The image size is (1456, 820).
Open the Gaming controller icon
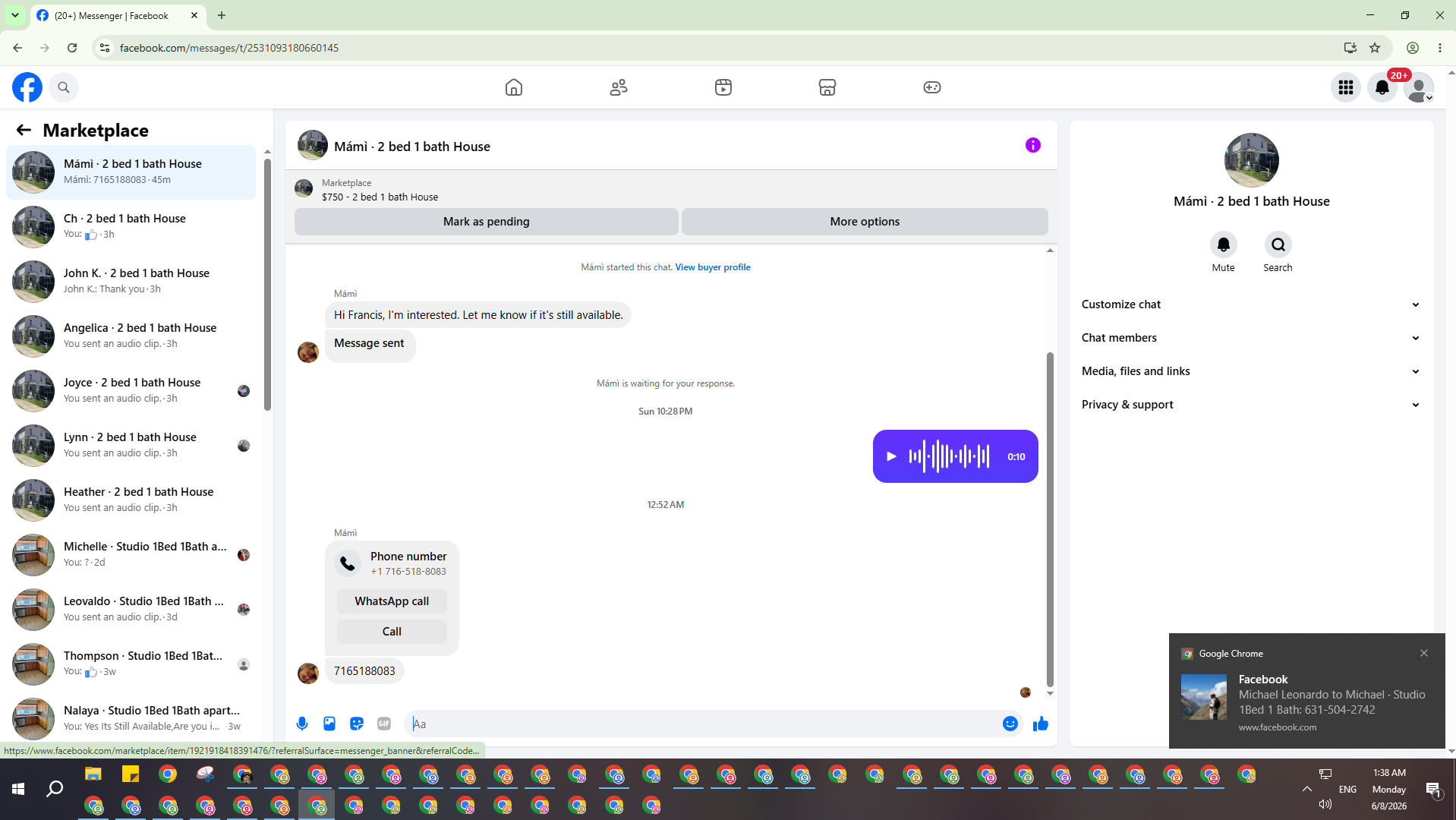click(932, 87)
